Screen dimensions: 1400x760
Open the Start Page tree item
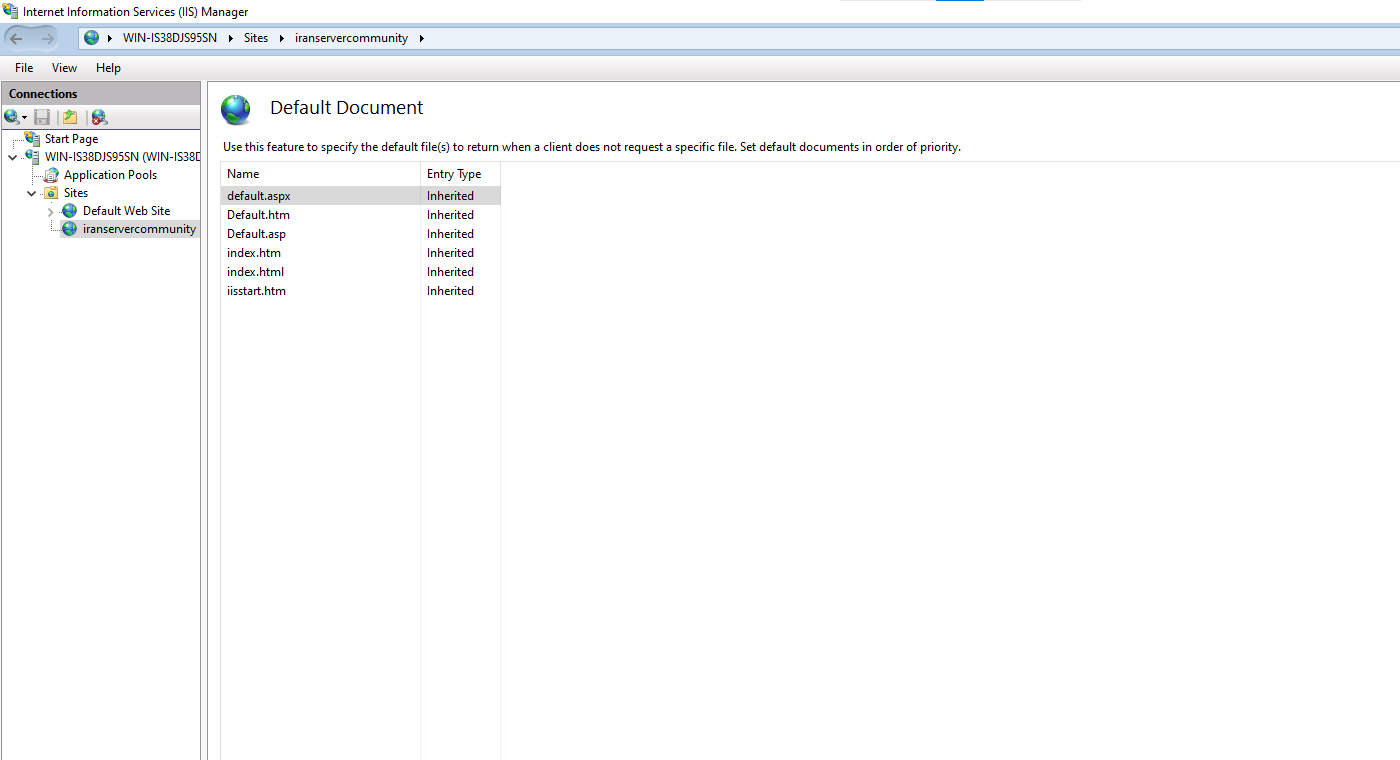[x=71, y=139]
